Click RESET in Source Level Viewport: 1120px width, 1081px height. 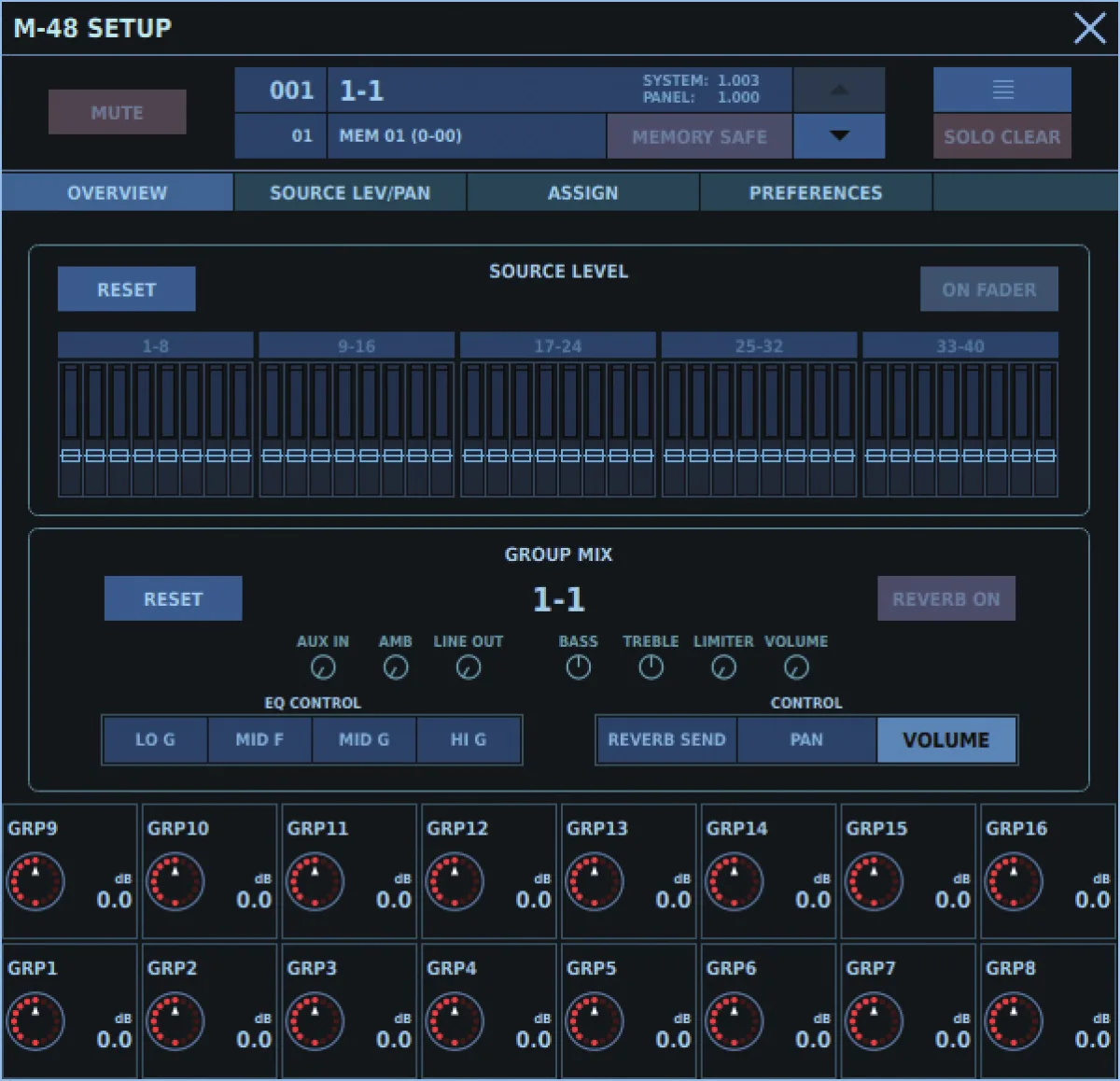127,289
